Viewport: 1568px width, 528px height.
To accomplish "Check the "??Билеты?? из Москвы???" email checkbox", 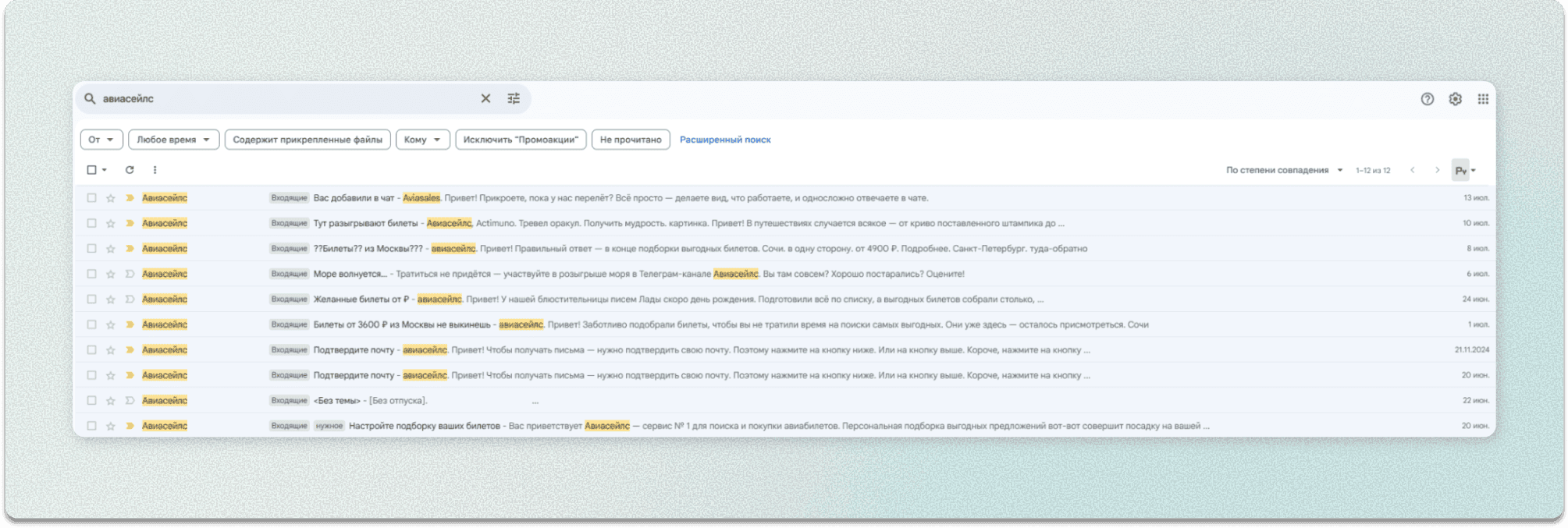I will coord(91,249).
